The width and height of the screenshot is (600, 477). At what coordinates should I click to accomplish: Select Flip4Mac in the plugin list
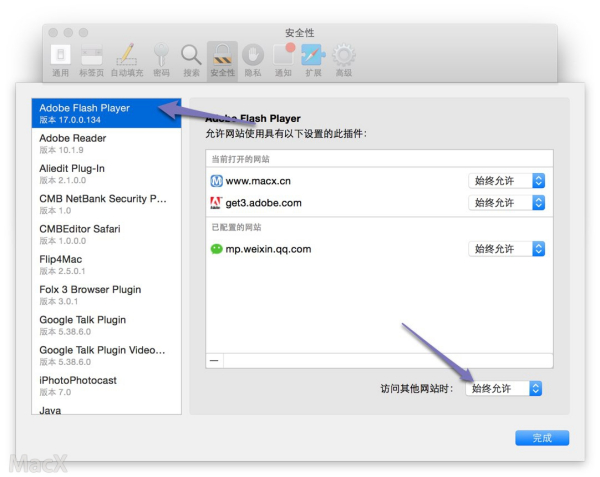[x=106, y=265]
